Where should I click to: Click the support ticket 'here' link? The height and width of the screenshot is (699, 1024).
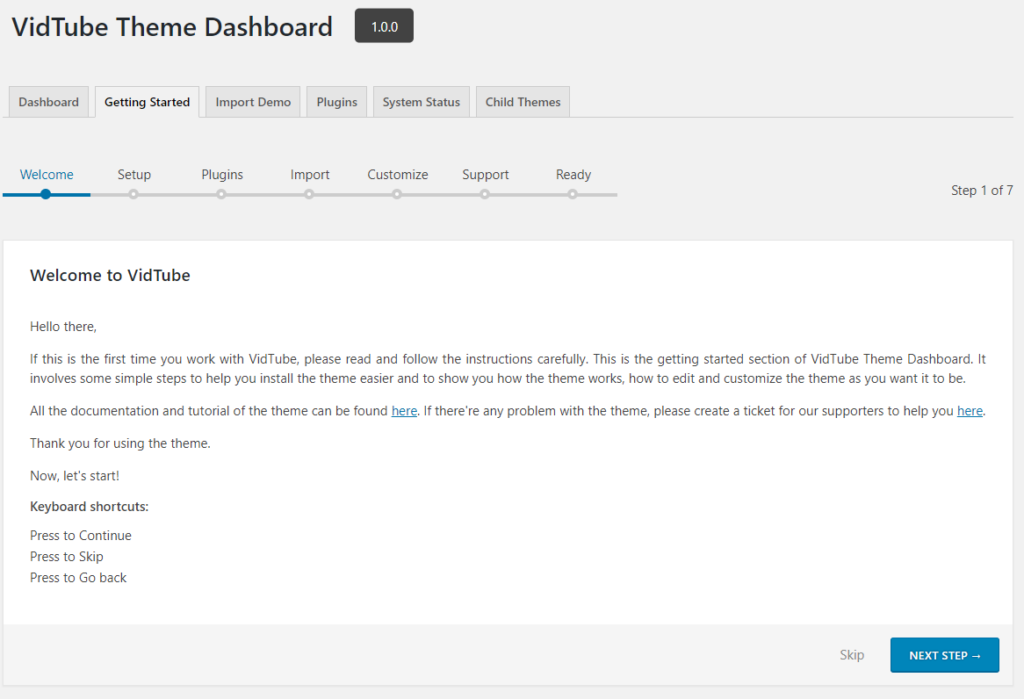[969, 410]
